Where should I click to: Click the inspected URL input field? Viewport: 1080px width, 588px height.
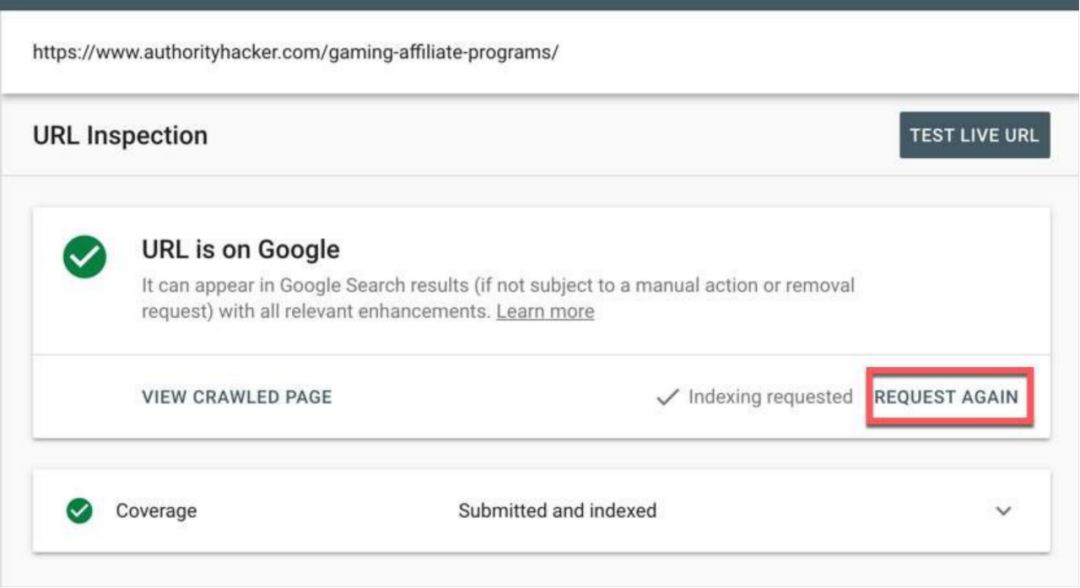pyautogui.click(x=540, y=52)
